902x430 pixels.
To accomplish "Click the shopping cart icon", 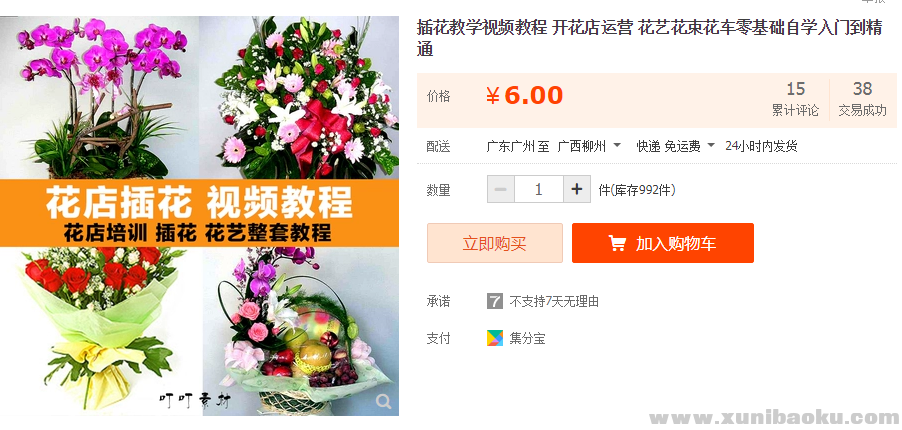I will tap(617, 243).
